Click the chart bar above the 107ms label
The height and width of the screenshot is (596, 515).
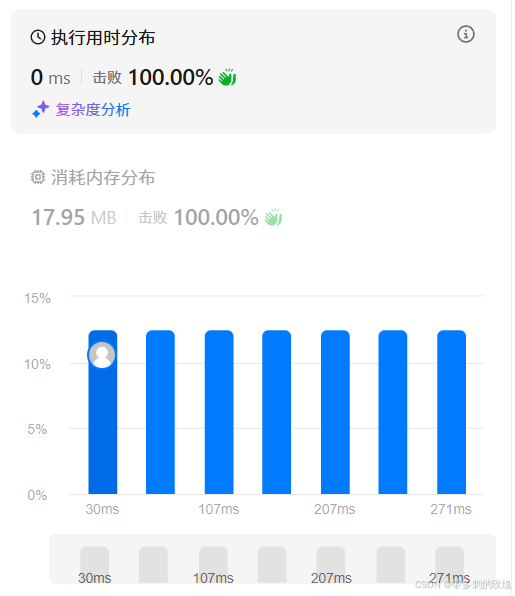tap(219, 412)
